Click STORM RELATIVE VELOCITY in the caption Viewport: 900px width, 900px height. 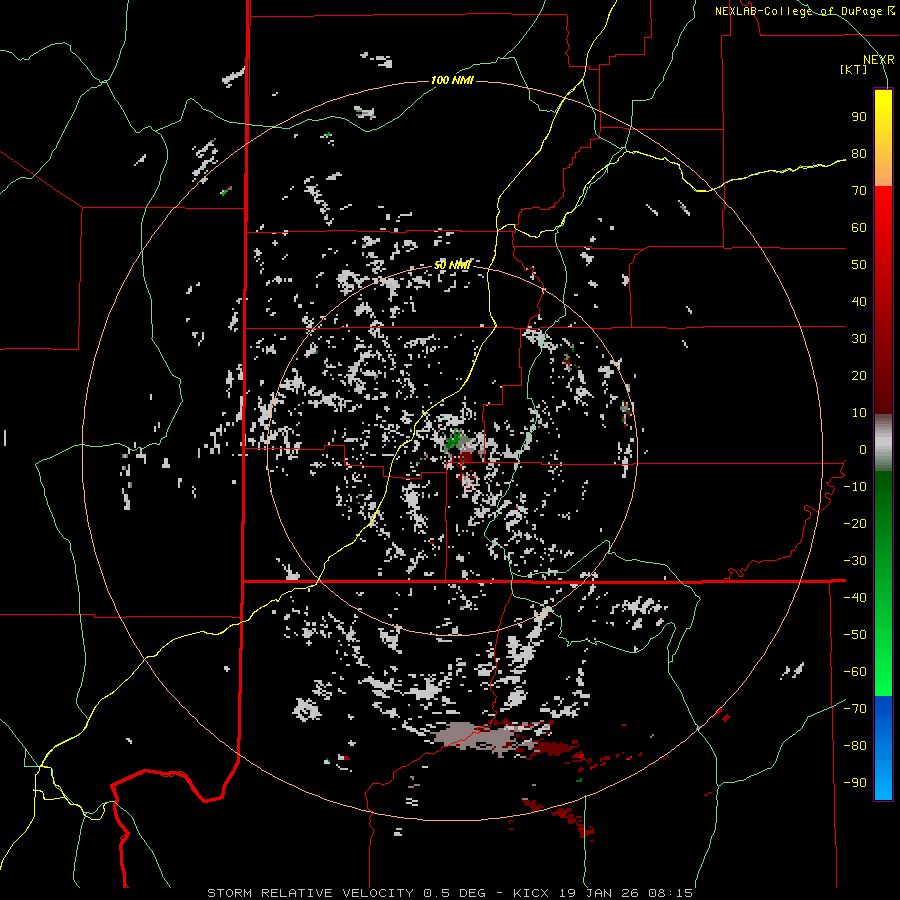[x=310, y=893]
